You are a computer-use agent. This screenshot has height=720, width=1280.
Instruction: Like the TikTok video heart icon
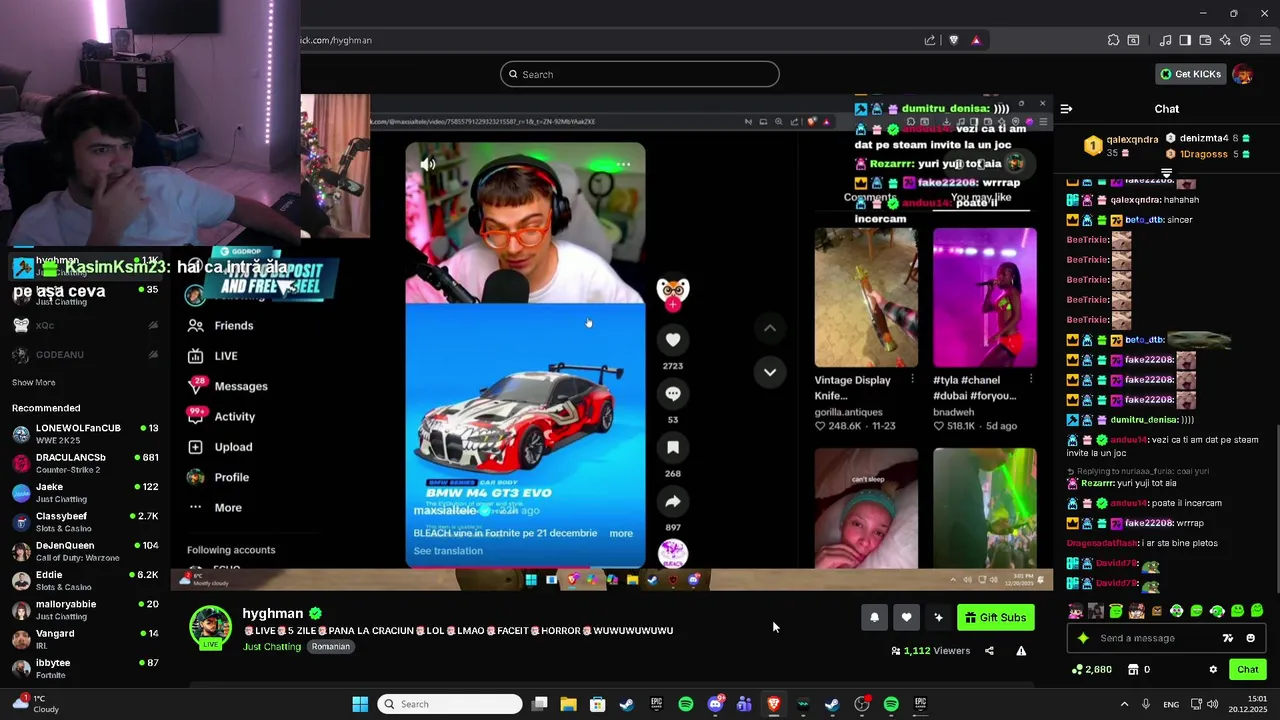[673, 340]
